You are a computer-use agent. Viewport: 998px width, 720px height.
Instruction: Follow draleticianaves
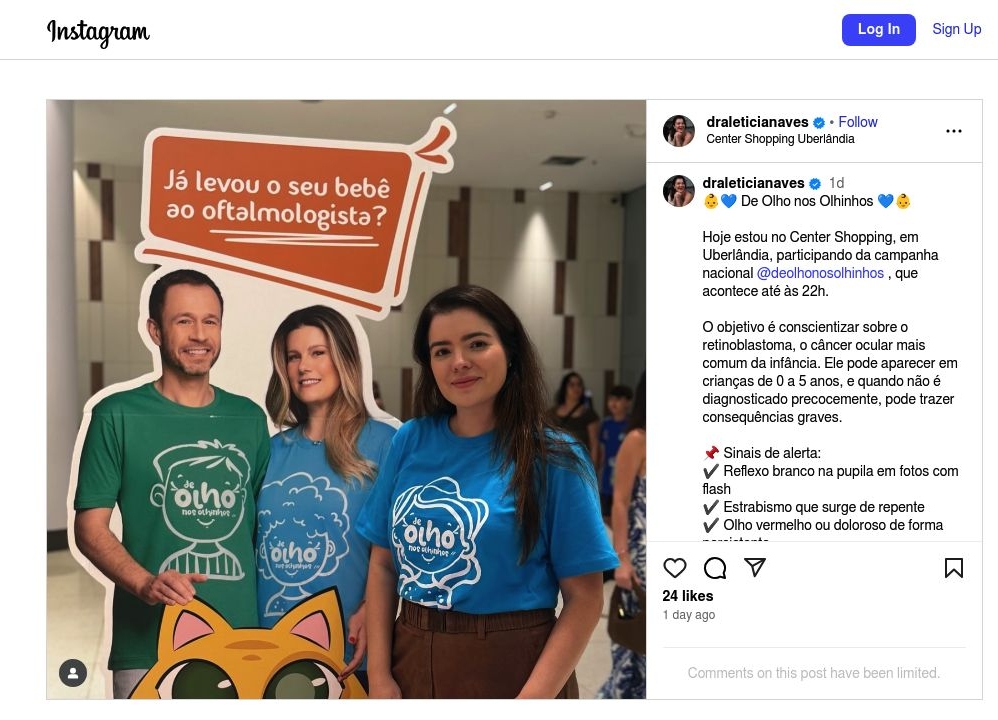point(857,122)
